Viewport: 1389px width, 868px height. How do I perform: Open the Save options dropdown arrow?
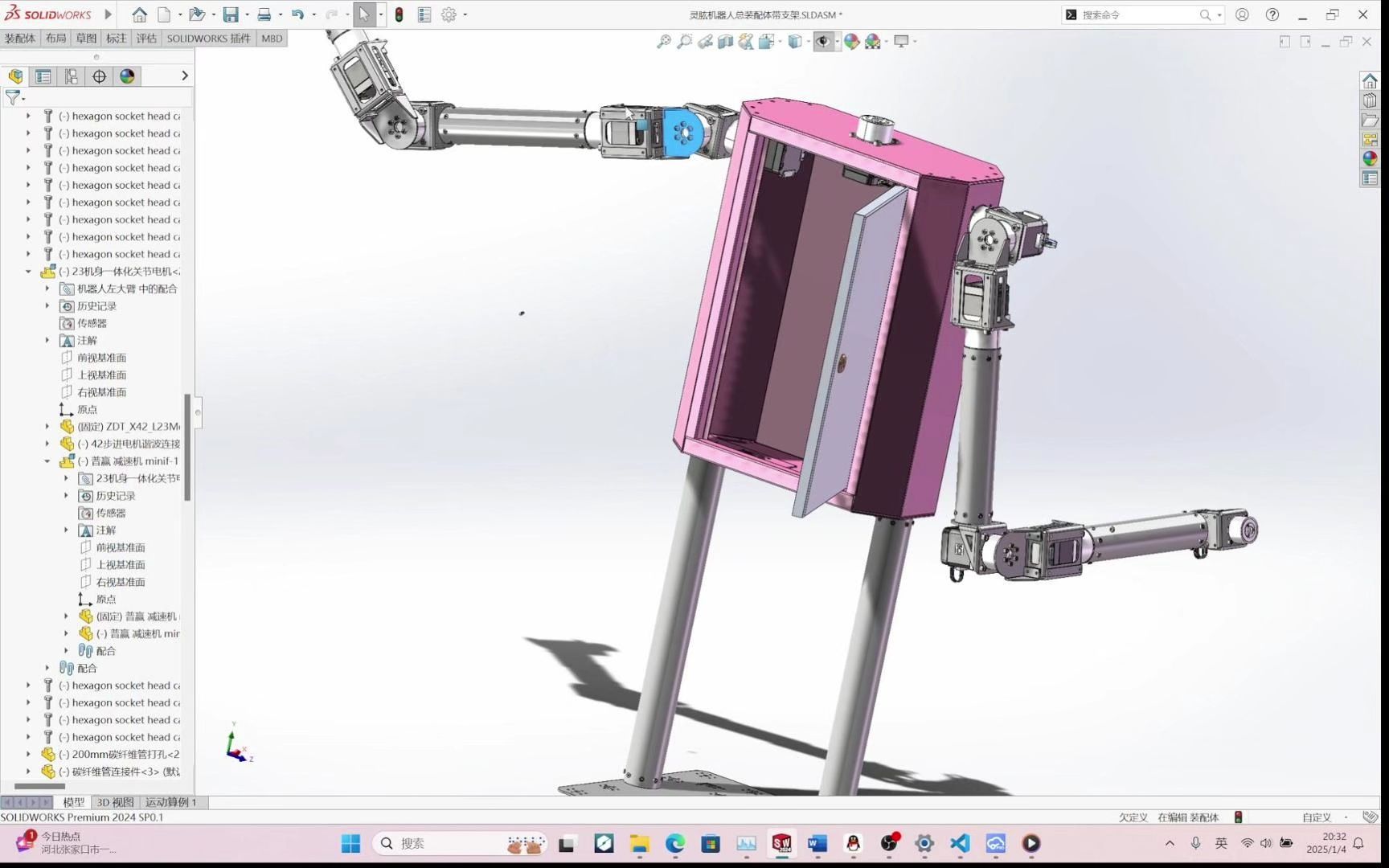pos(247,14)
